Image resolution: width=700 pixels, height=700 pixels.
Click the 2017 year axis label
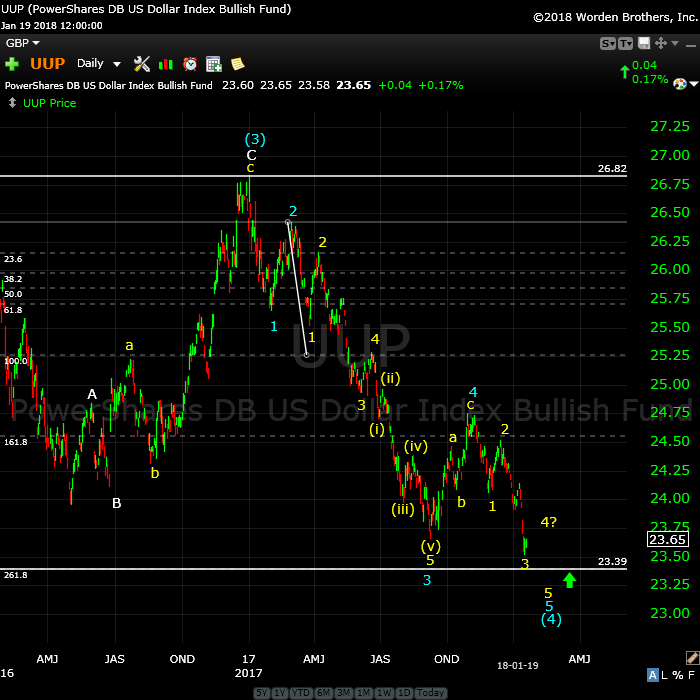pyautogui.click(x=248, y=673)
